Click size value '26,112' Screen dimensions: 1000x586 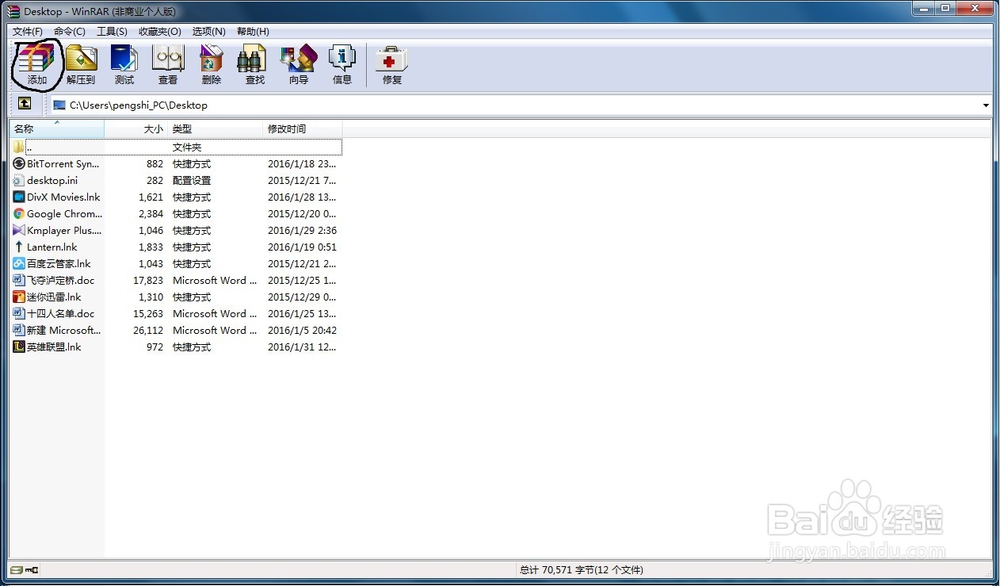click(x=148, y=330)
